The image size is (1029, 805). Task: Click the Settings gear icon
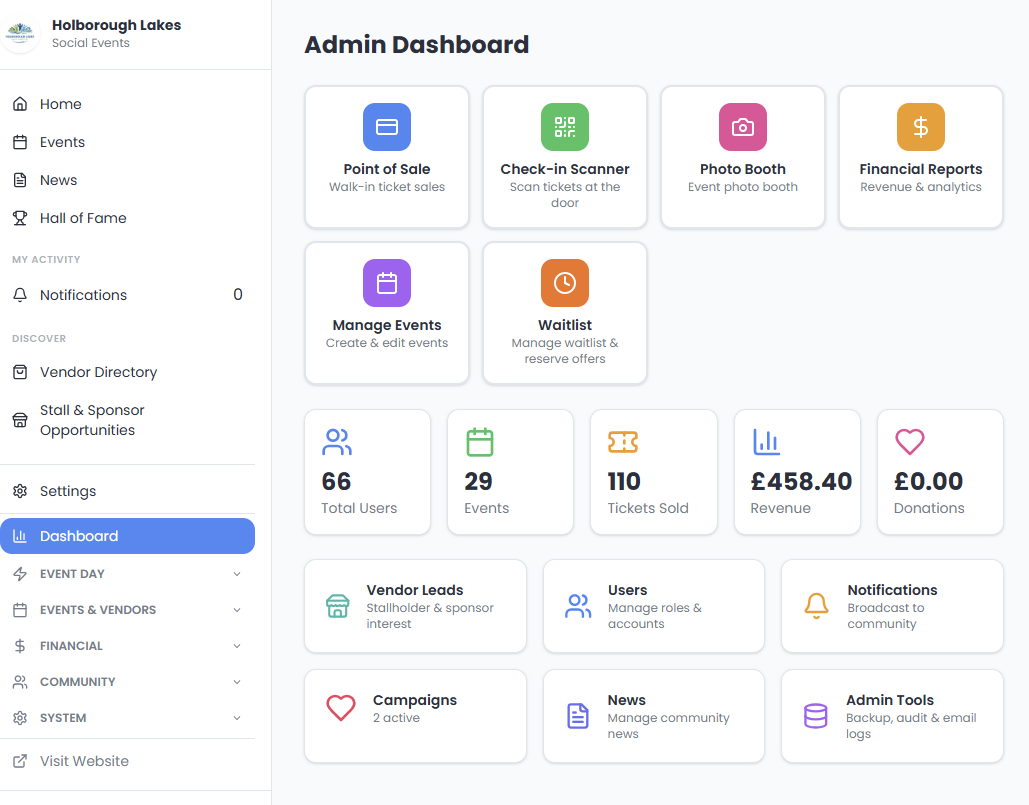(x=20, y=491)
